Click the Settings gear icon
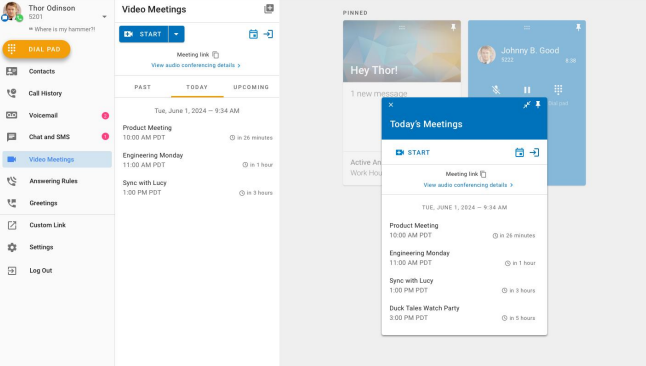646x366 pixels. pos(12,247)
